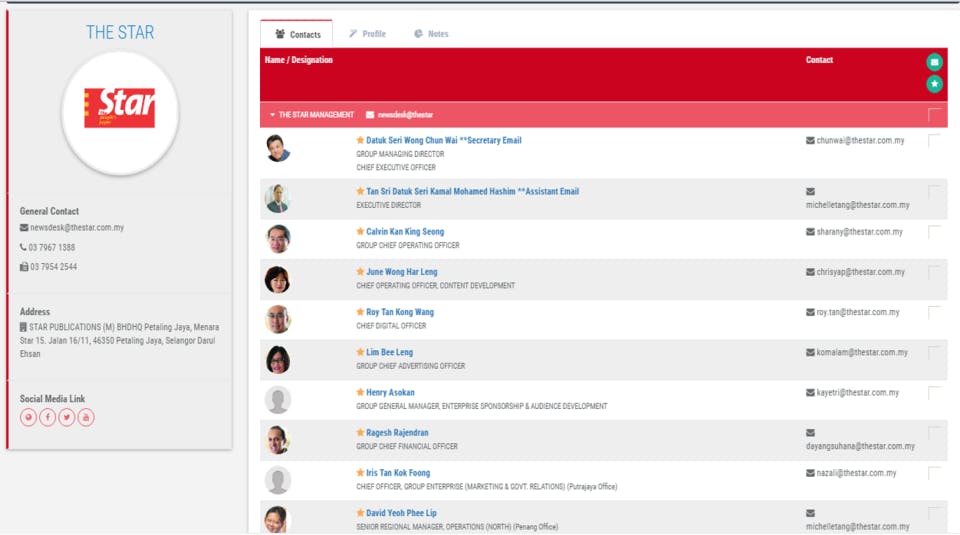Screen dimensions: 960x535
Task: Tick checkbox for Roy Tan Kong Wang
Action: (934, 313)
